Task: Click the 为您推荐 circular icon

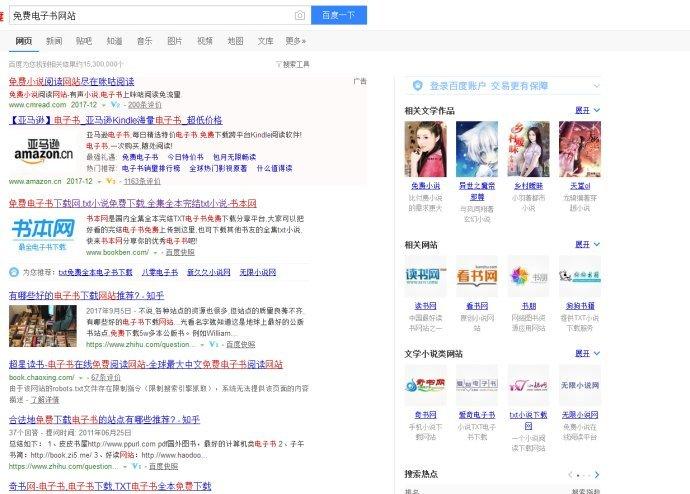Action: coord(14,272)
